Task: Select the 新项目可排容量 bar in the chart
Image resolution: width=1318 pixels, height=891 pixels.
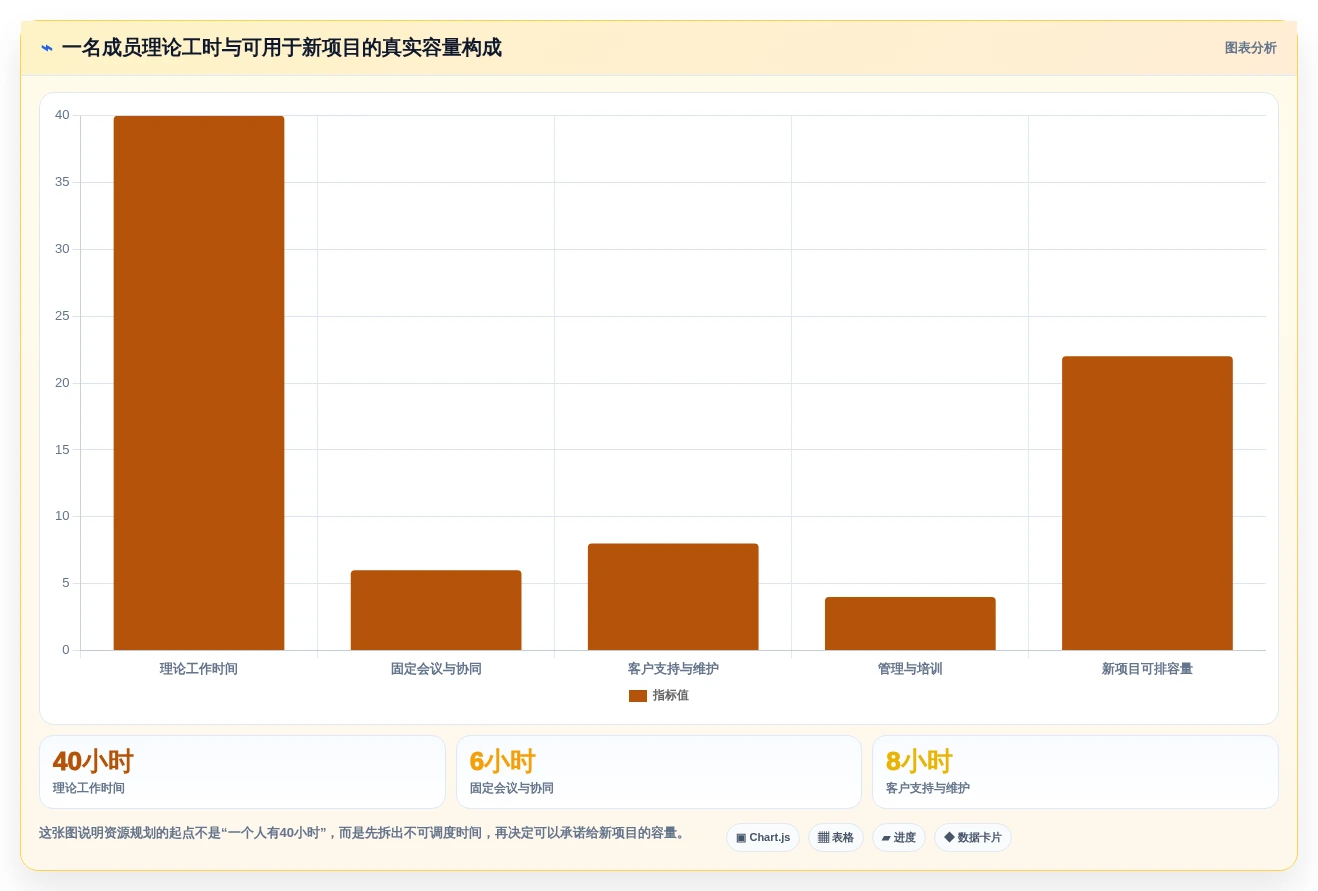Action: [1147, 503]
